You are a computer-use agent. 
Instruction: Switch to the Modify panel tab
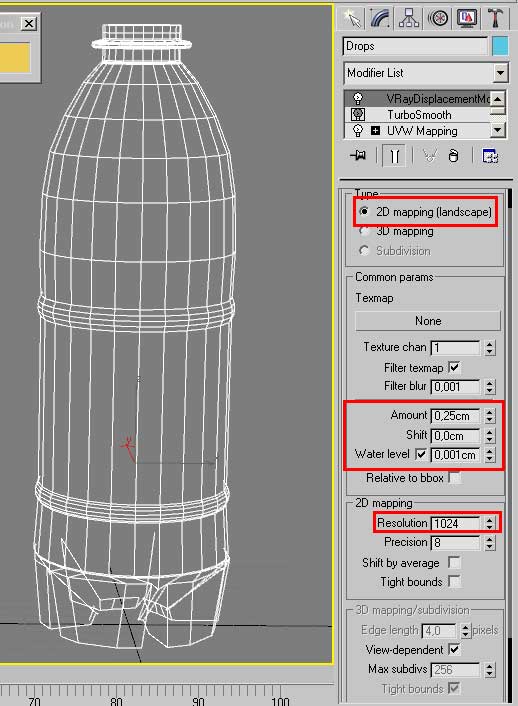pyautogui.click(x=381, y=18)
